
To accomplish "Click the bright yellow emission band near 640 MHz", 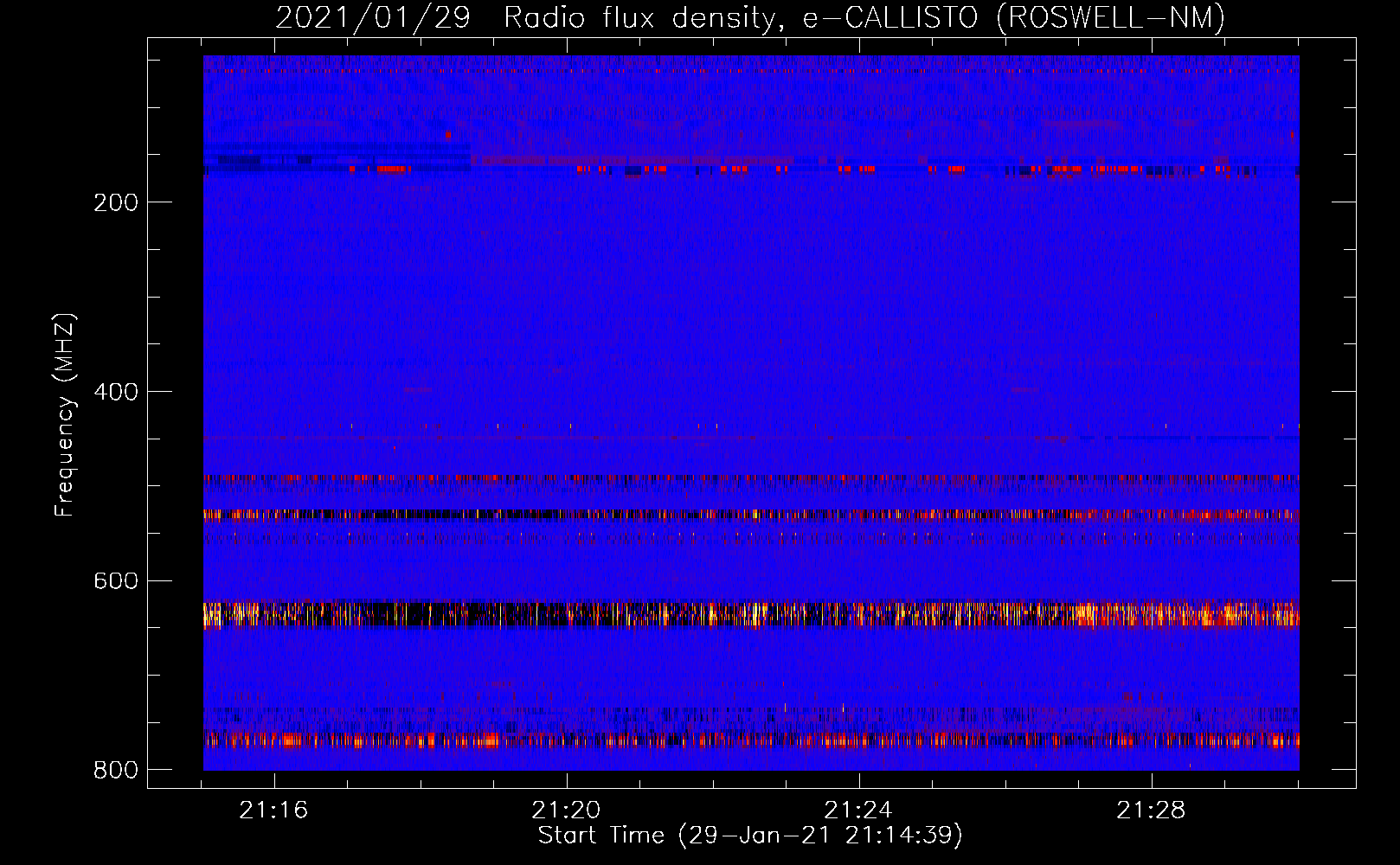I will click(x=751, y=614).
